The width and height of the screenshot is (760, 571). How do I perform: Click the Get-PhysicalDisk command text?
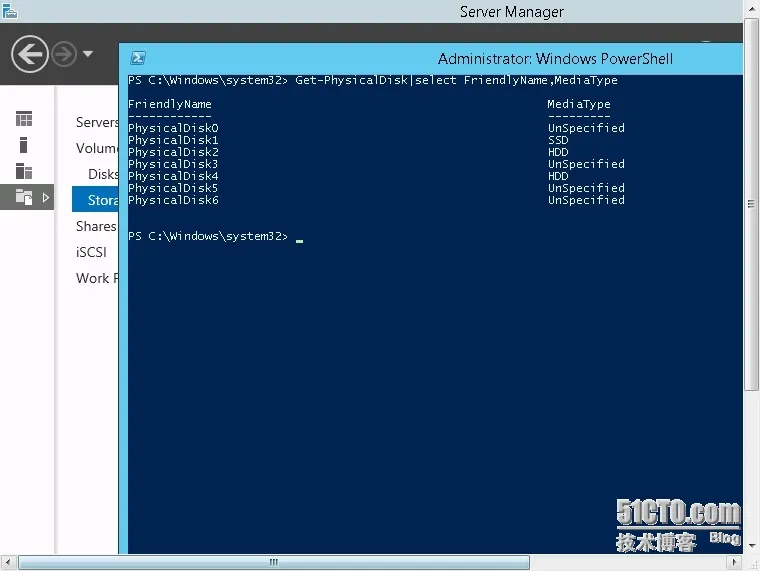(x=456, y=80)
